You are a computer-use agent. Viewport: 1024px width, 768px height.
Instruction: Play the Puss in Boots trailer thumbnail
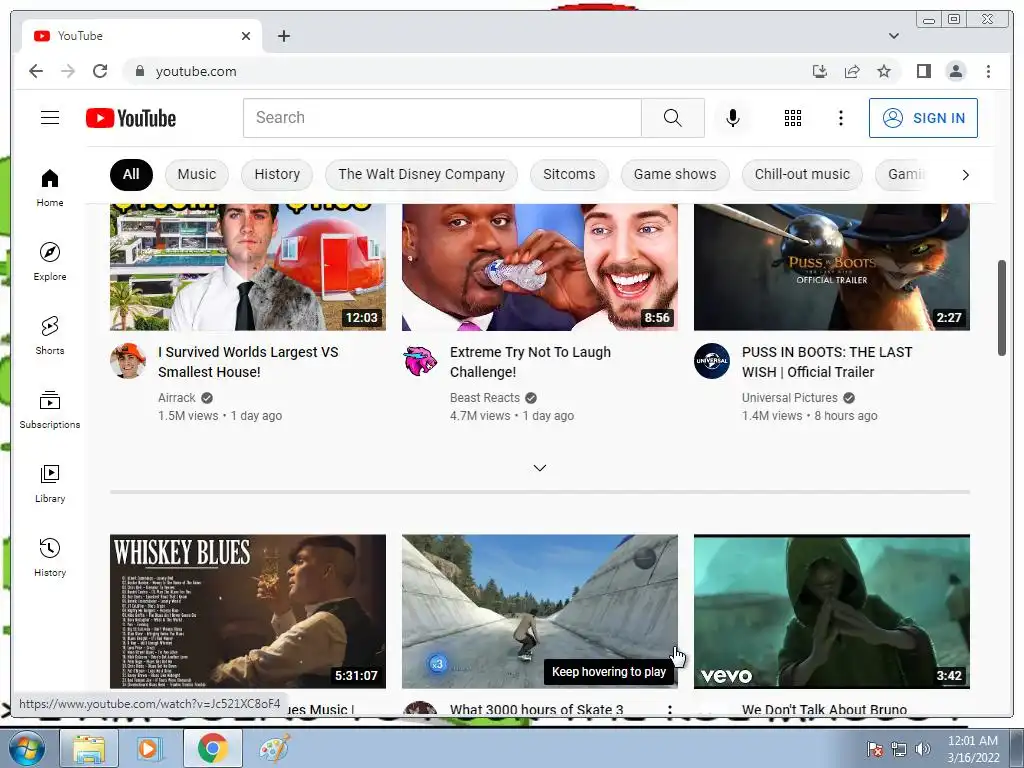coord(831,267)
